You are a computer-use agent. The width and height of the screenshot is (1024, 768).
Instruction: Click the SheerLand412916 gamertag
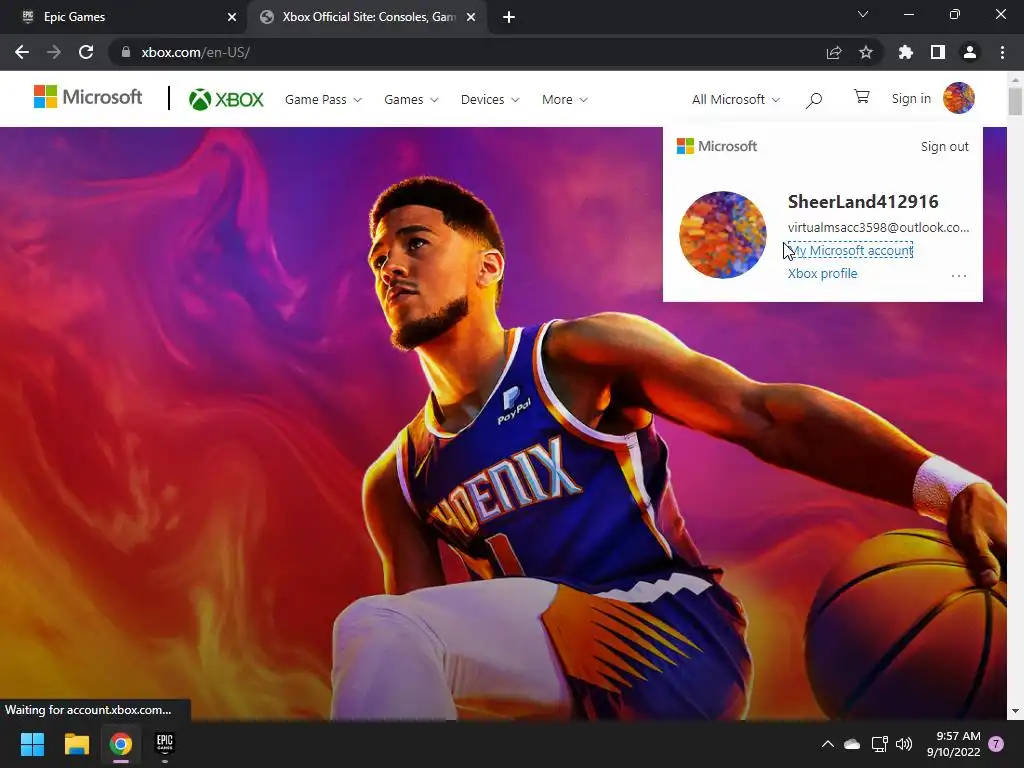pyautogui.click(x=863, y=202)
